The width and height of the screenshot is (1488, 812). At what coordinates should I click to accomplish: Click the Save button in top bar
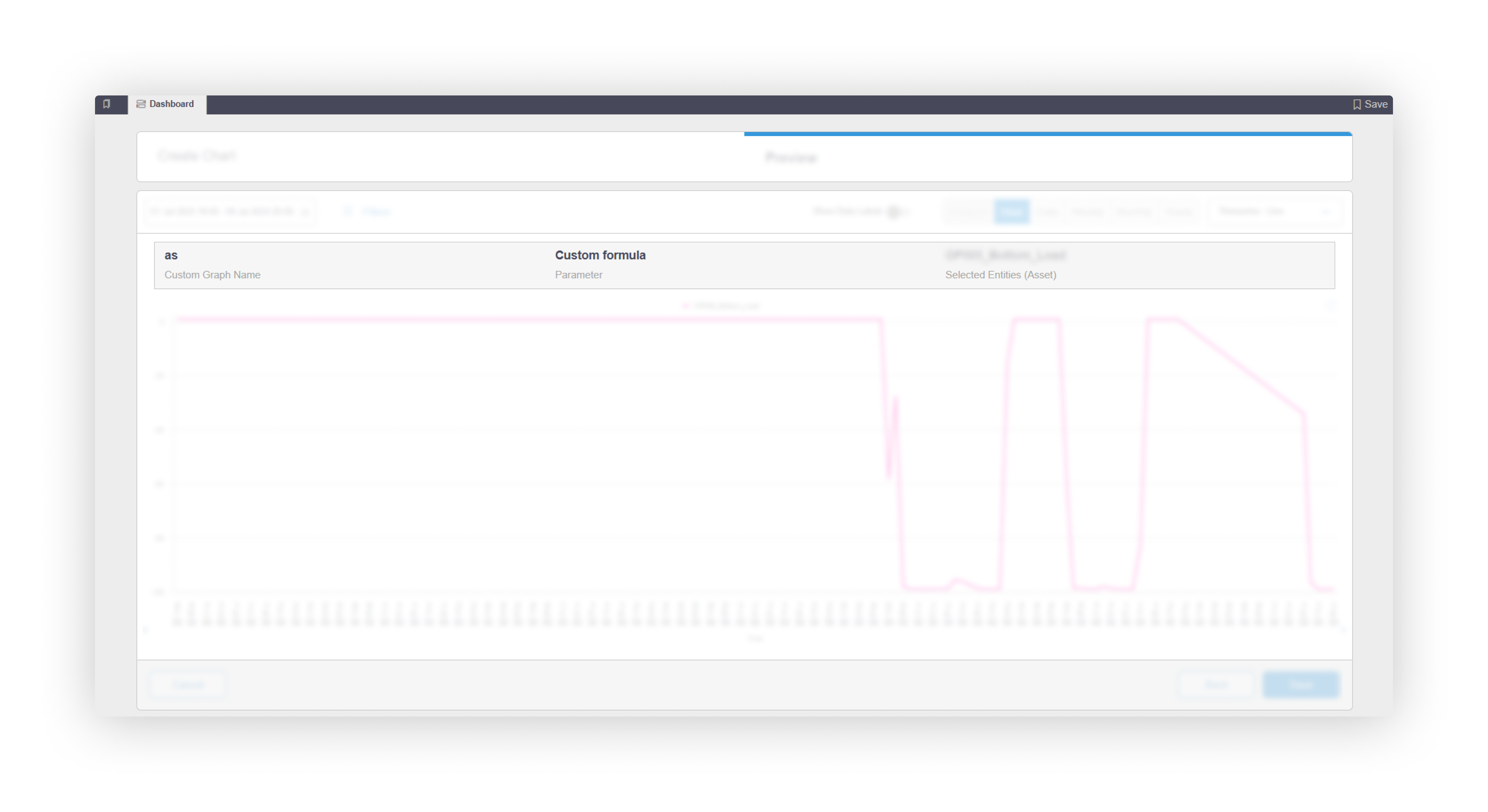(1370, 104)
